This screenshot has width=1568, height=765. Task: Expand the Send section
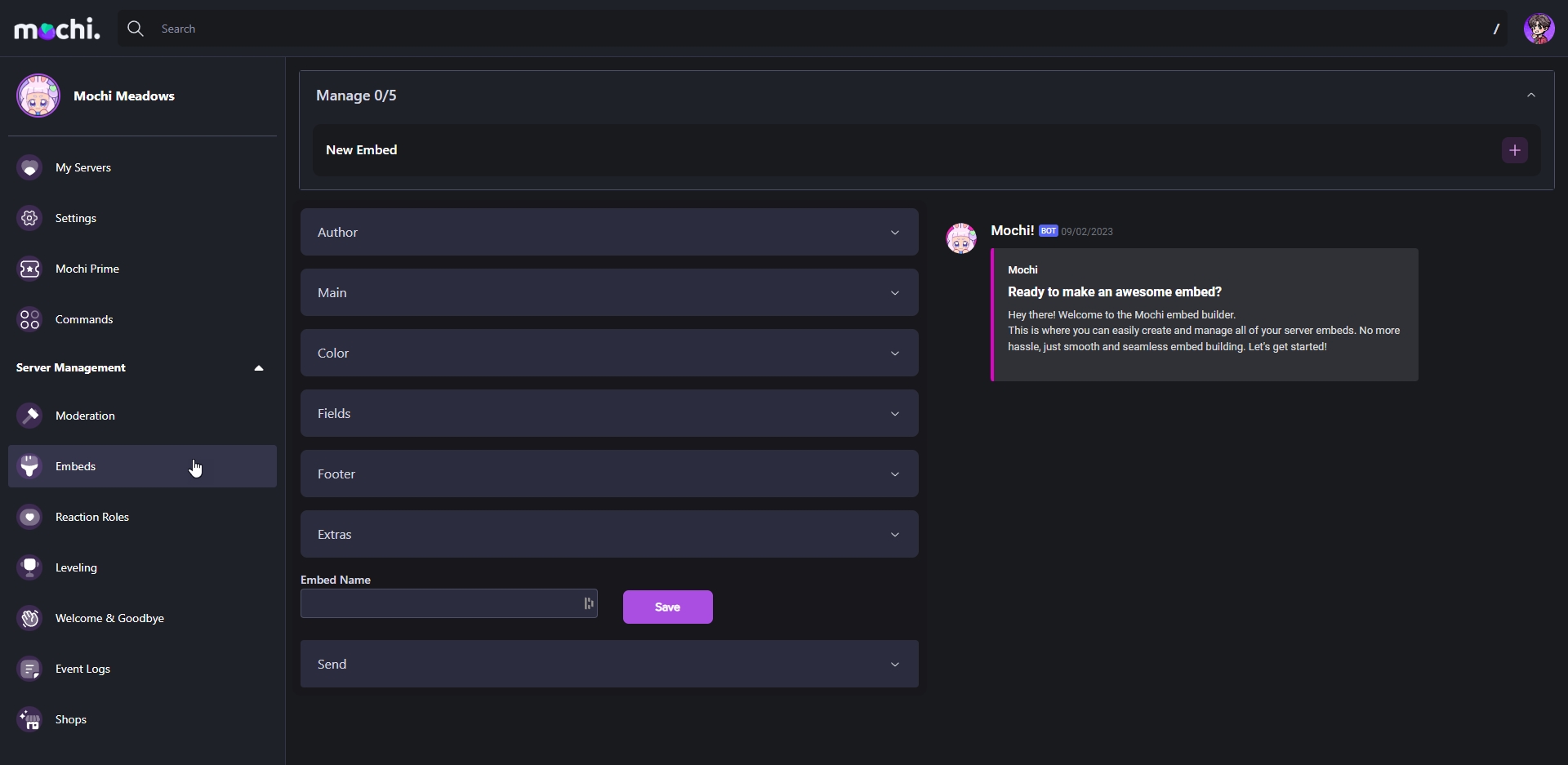(x=609, y=664)
